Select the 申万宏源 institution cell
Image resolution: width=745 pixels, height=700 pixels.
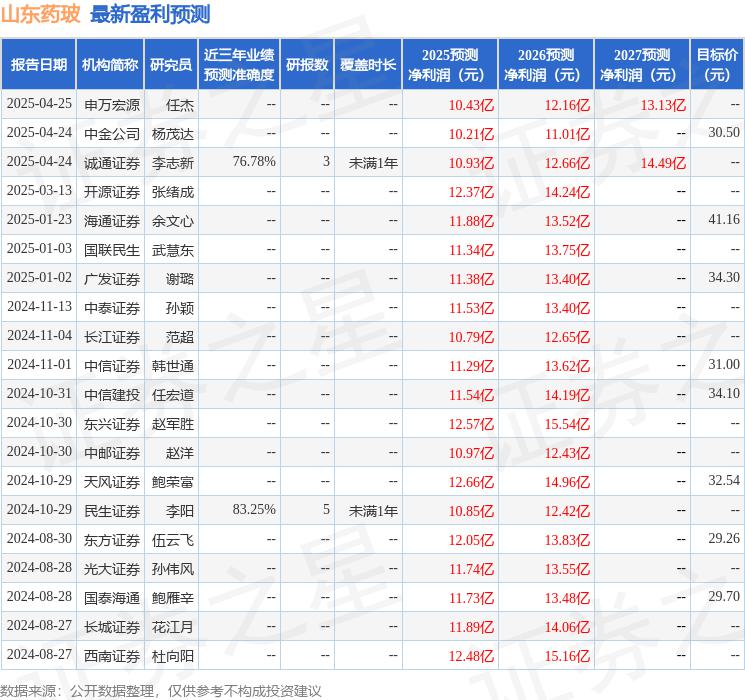point(112,105)
